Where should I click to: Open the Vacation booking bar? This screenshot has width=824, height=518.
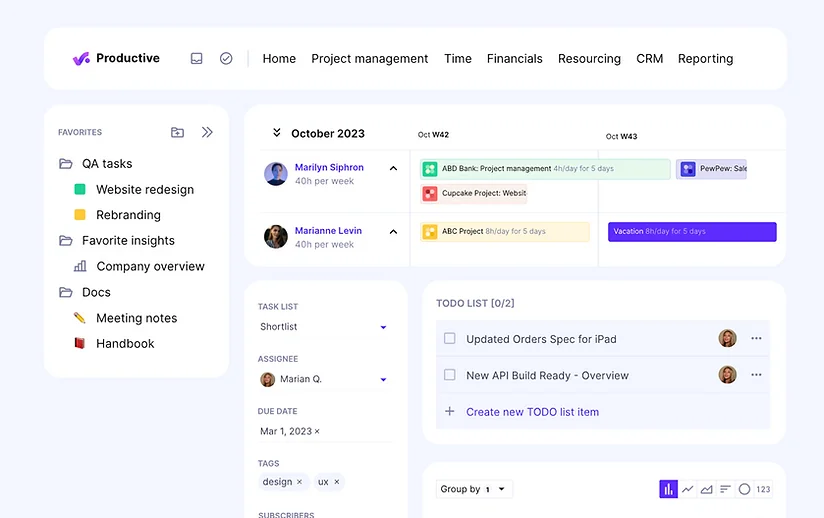(692, 232)
